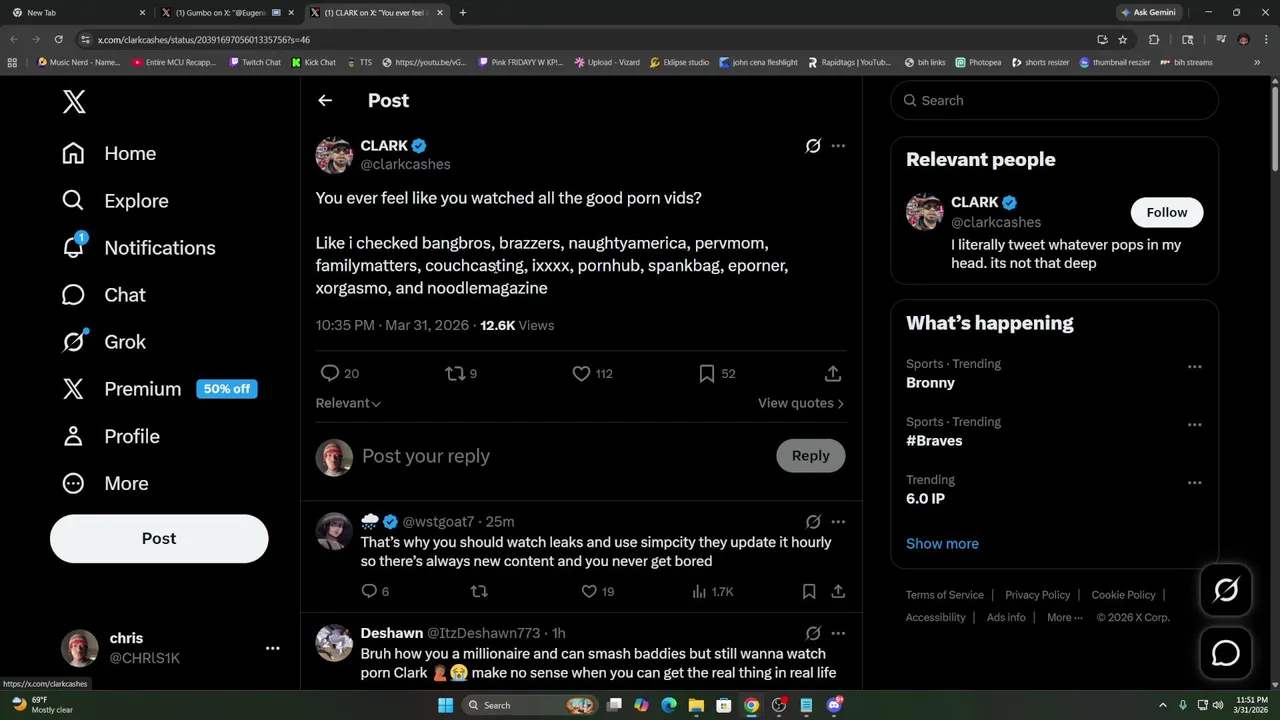Screen dimensions: 1280x720
Task: Reload the page
Action: (59, 39)
